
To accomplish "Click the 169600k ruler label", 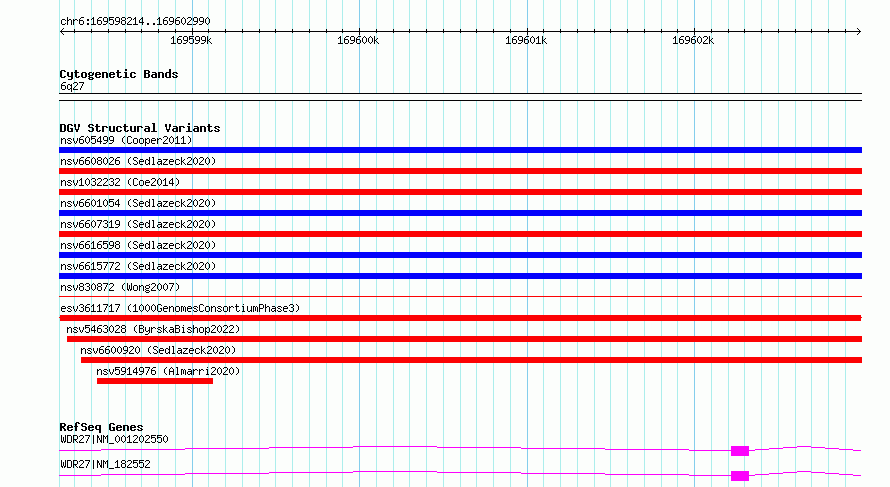I will 358,40.
